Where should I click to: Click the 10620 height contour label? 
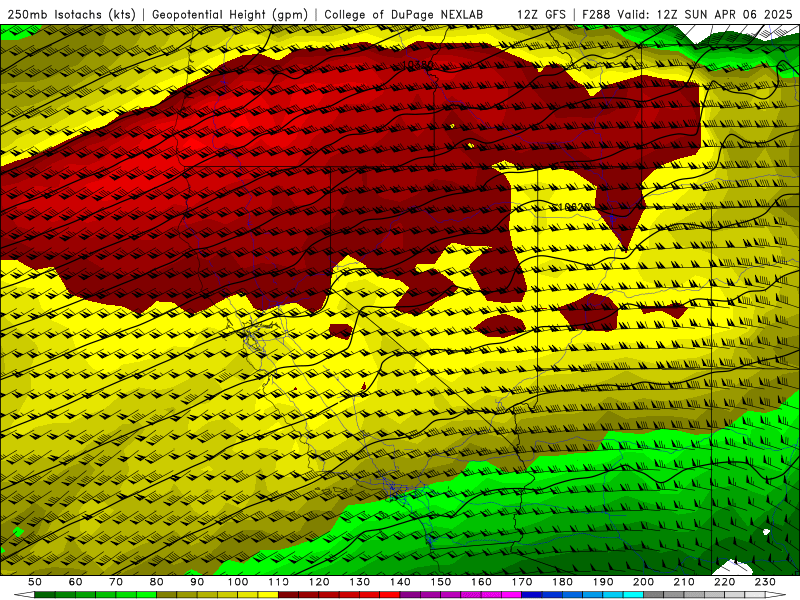[x=572, y=207]
